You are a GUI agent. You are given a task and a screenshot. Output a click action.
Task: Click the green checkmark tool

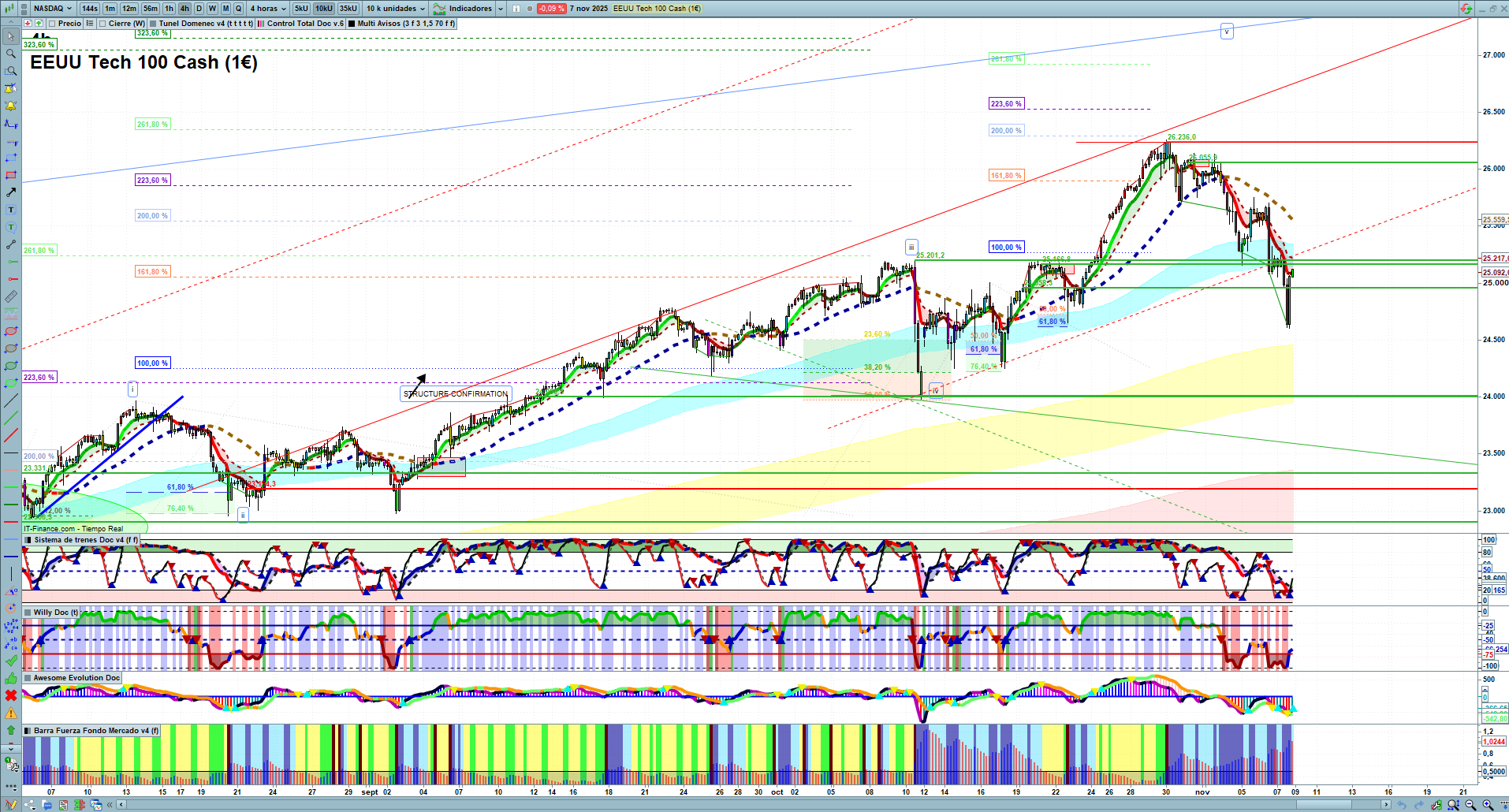pos(11,661)
